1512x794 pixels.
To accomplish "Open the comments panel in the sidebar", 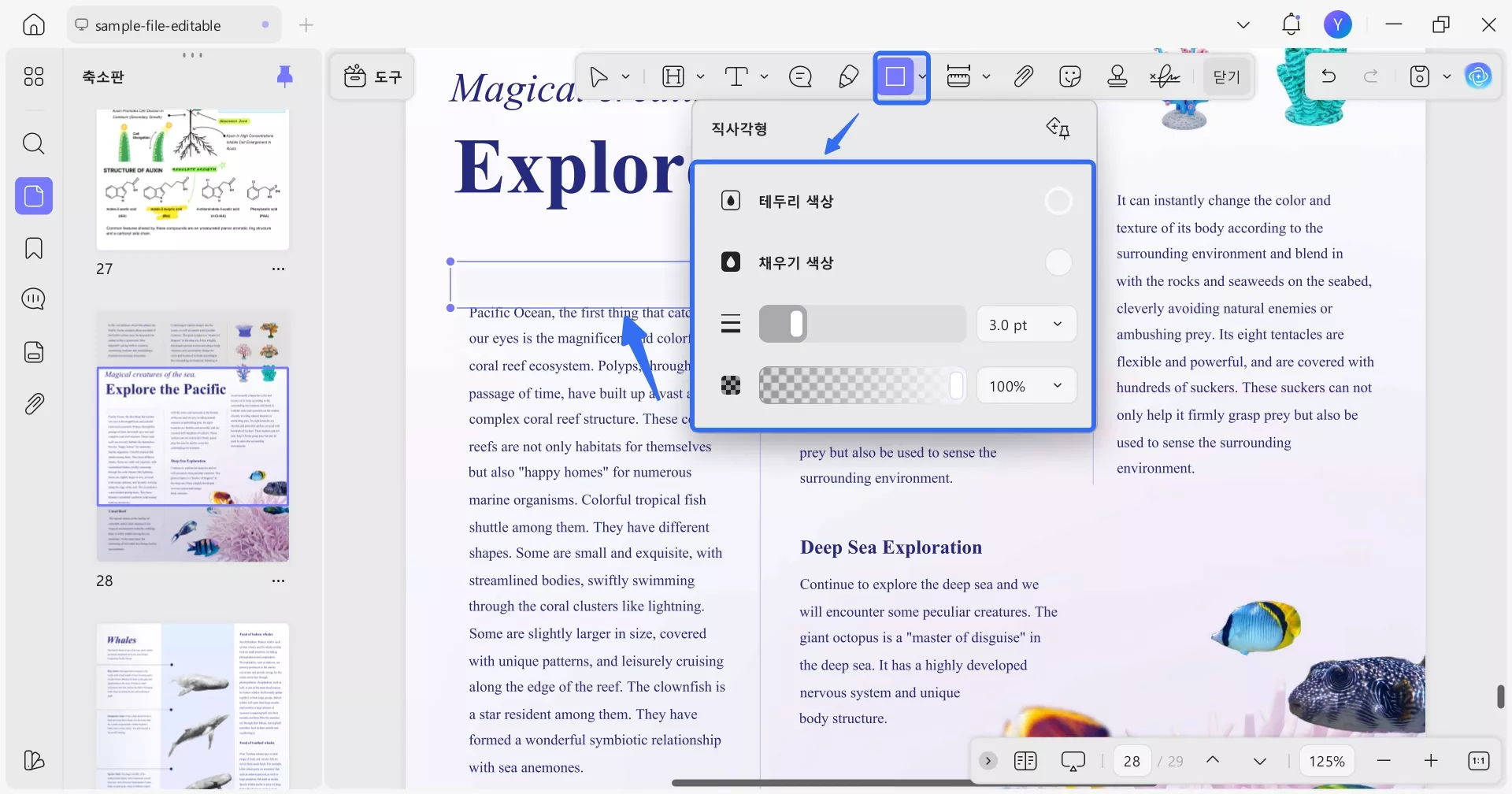I will pyautogui.click(x=34, y=299).
